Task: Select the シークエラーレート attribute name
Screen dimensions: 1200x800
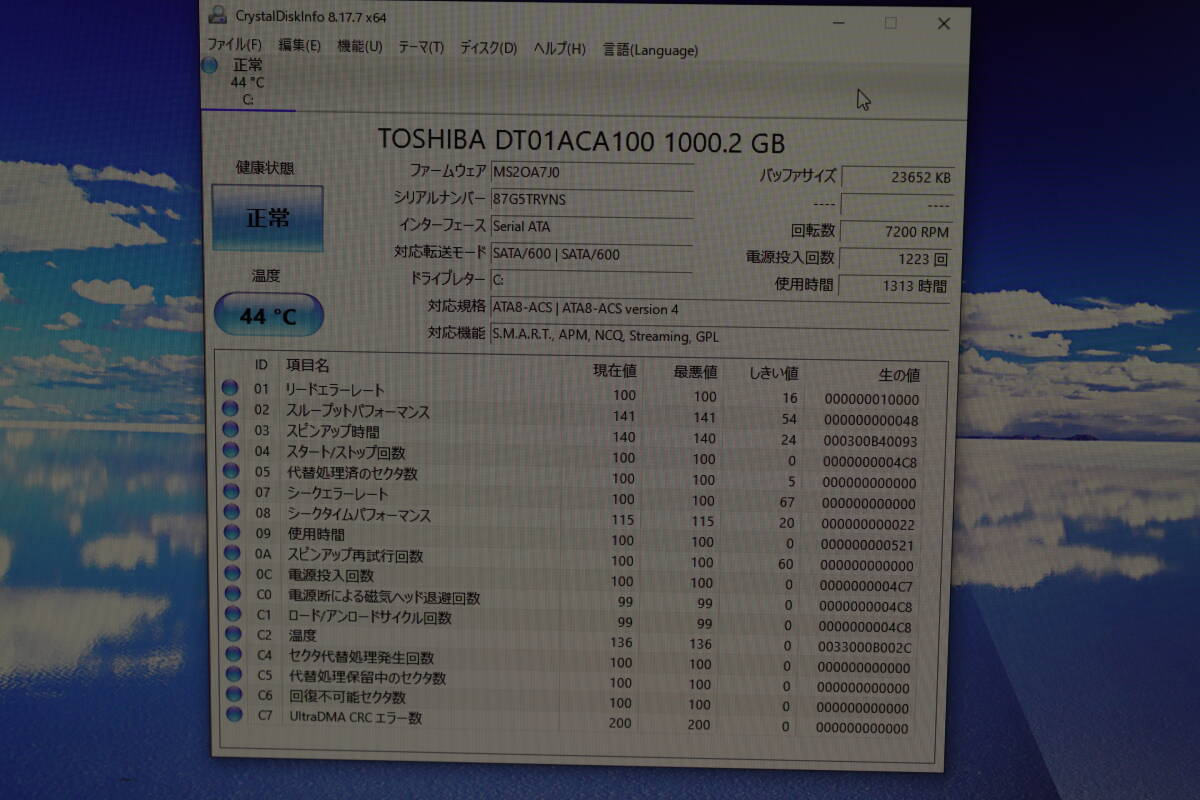Action: [337, 493]
